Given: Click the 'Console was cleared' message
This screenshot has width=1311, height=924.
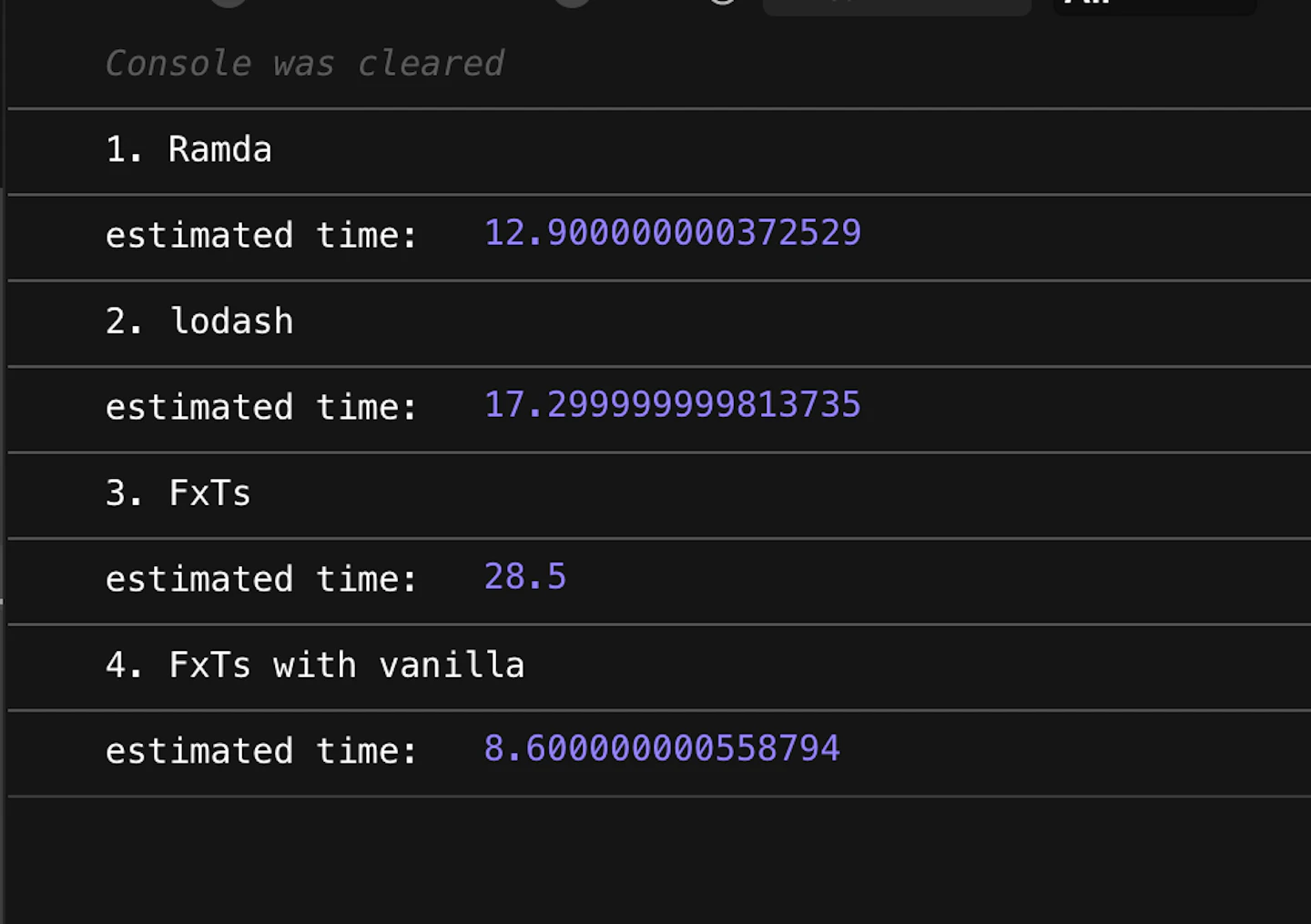Looking at the screenshot, I should (x=304, y=64).
